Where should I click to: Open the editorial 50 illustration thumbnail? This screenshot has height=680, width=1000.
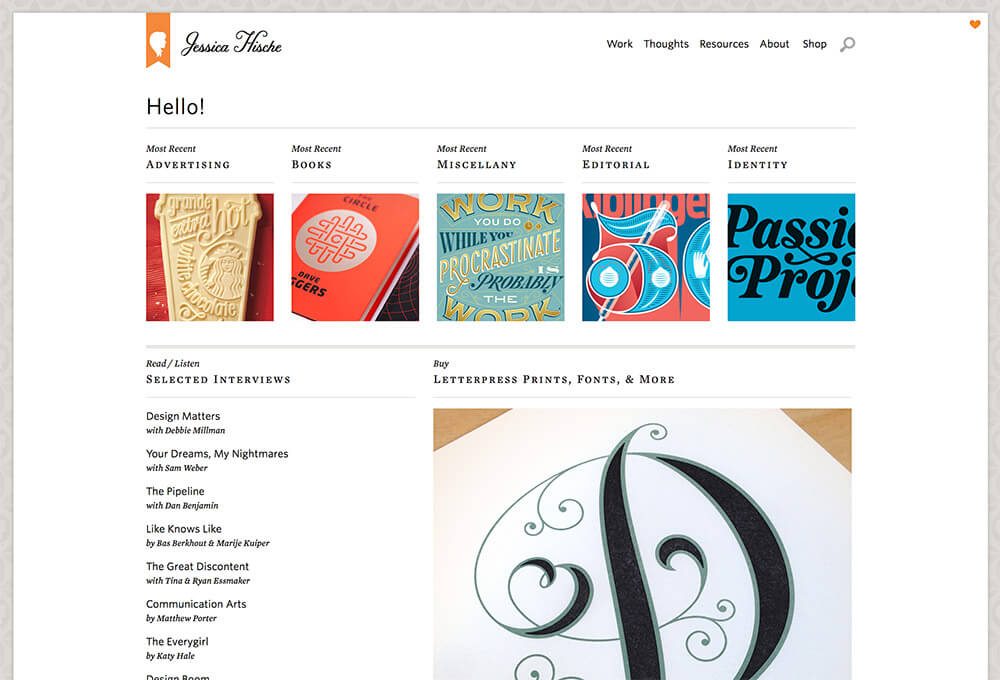646,257
